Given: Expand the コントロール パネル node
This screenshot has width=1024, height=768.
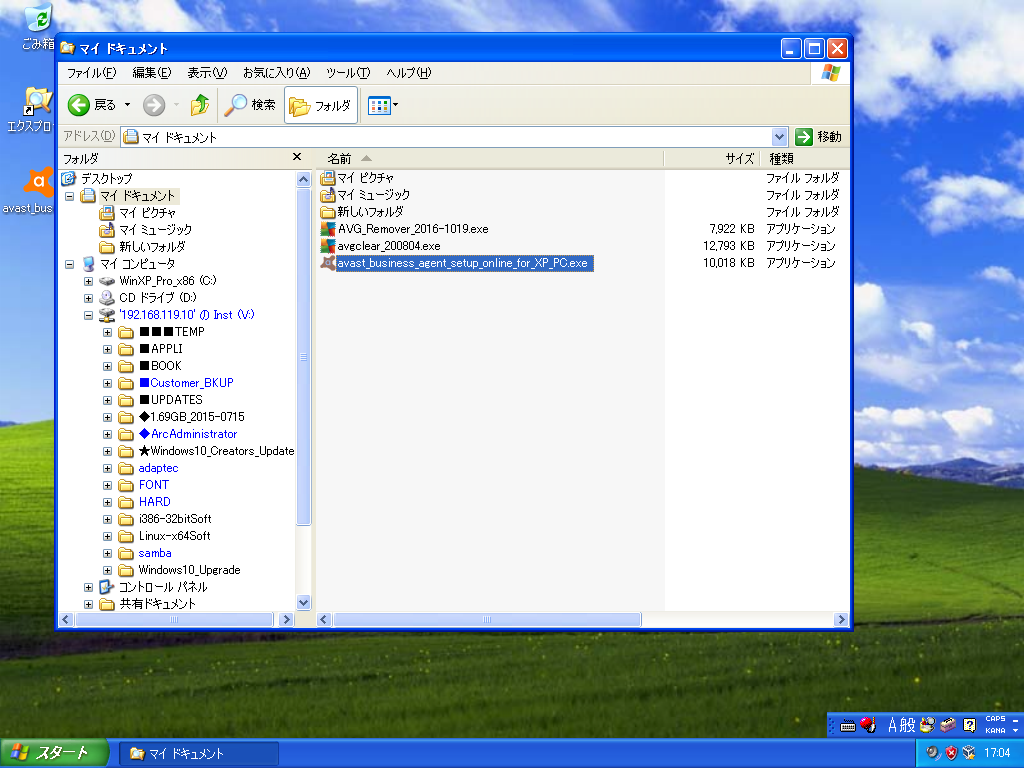Looking at the screenshot, I should click(89, 586).
